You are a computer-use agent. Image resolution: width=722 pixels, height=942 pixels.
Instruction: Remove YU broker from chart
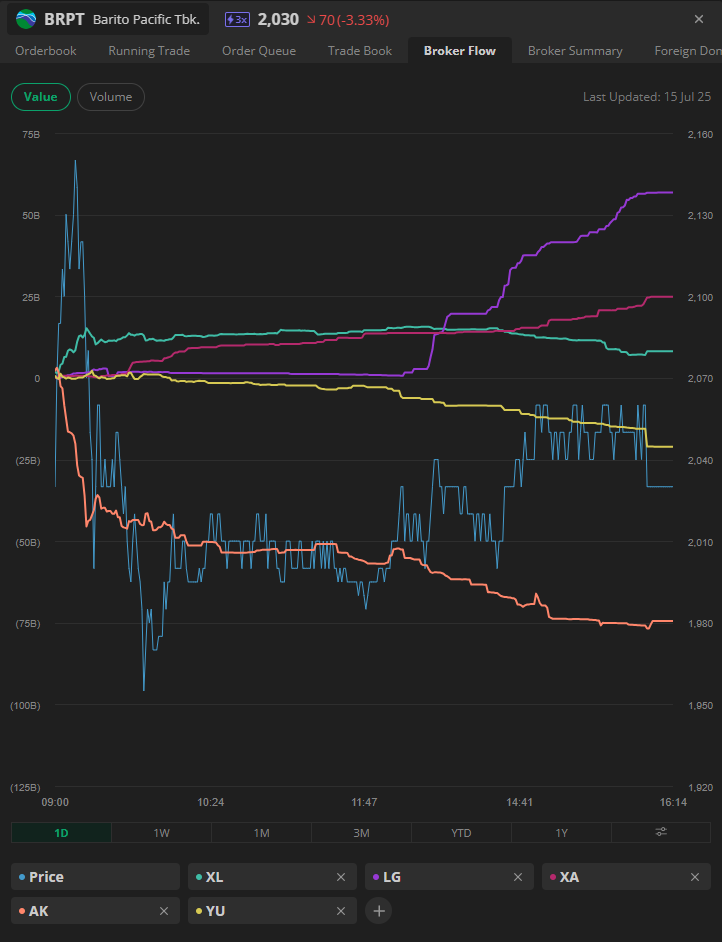[341, 910]
